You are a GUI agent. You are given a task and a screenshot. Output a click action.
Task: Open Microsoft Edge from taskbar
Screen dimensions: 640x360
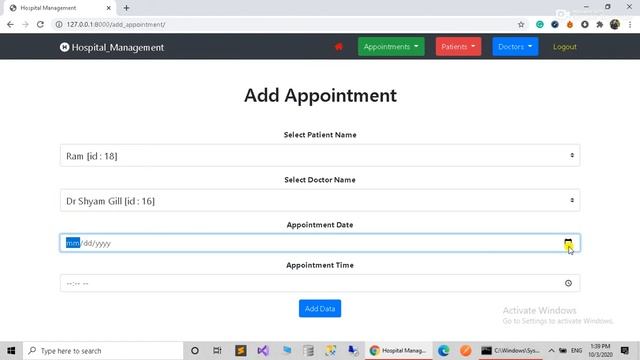[443, 351]
